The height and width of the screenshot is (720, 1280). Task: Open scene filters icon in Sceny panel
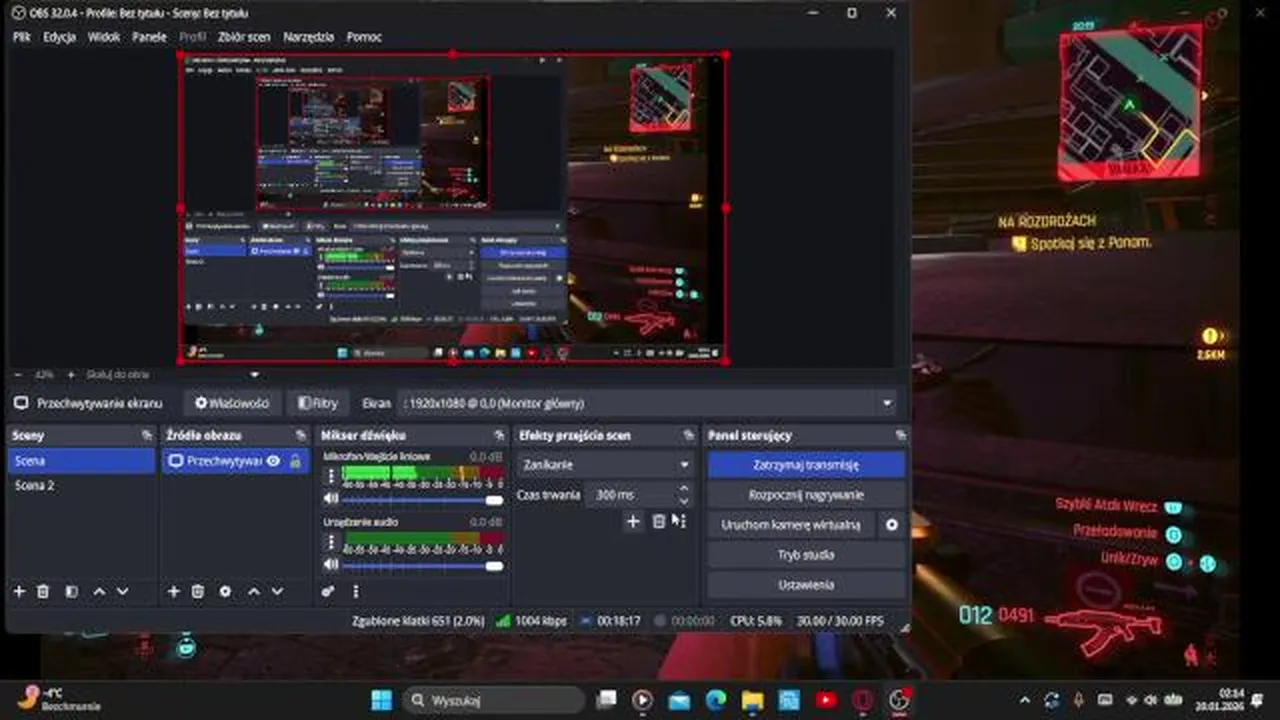click(x=71, y=592)
